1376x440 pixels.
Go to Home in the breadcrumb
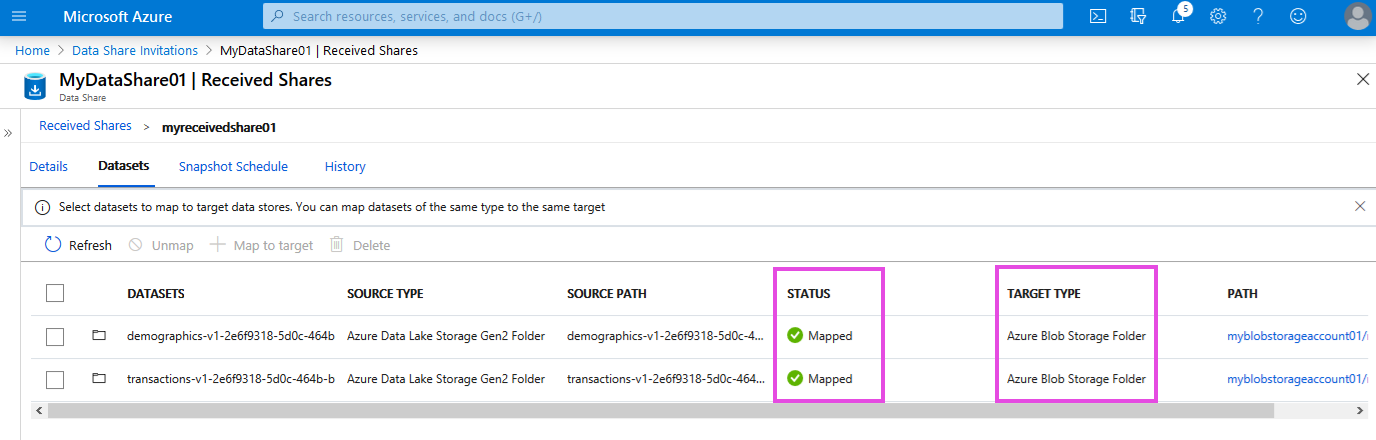tap(32, 50)
